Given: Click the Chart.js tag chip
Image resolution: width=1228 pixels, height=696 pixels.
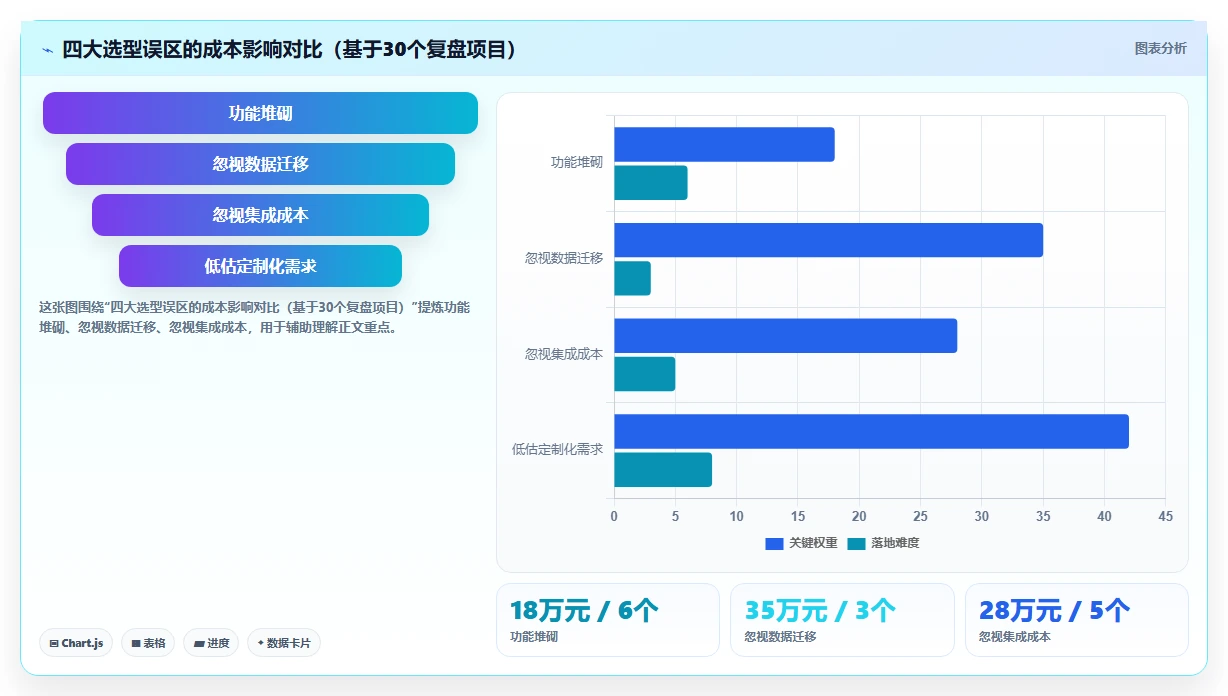Looking at the screenshot, I should pyautogui.click(x=76, y=643).
